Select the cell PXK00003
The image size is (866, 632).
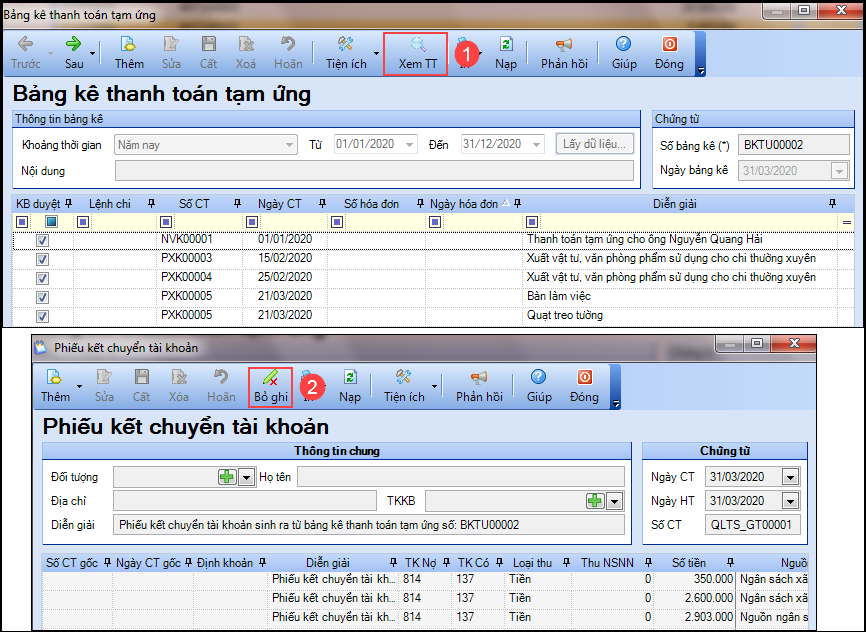point(187,258)
